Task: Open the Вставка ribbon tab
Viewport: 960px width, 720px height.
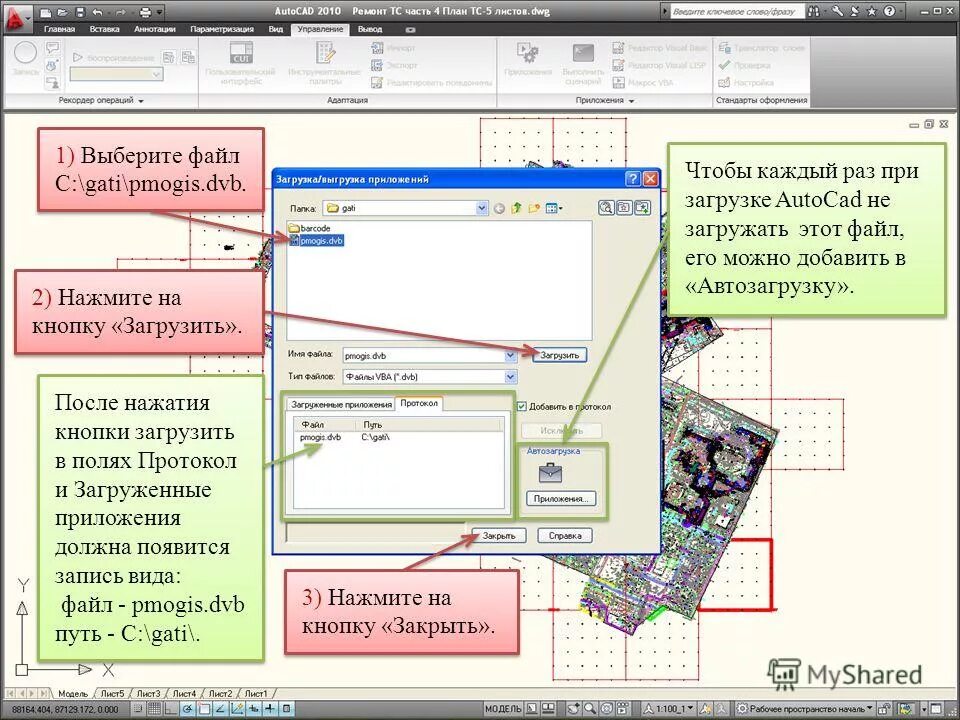Action: 105,29
